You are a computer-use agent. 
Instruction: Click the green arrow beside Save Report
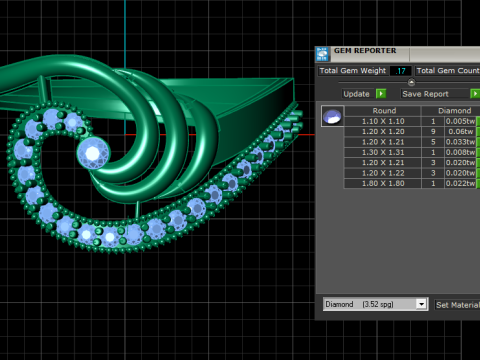[475, 94]
